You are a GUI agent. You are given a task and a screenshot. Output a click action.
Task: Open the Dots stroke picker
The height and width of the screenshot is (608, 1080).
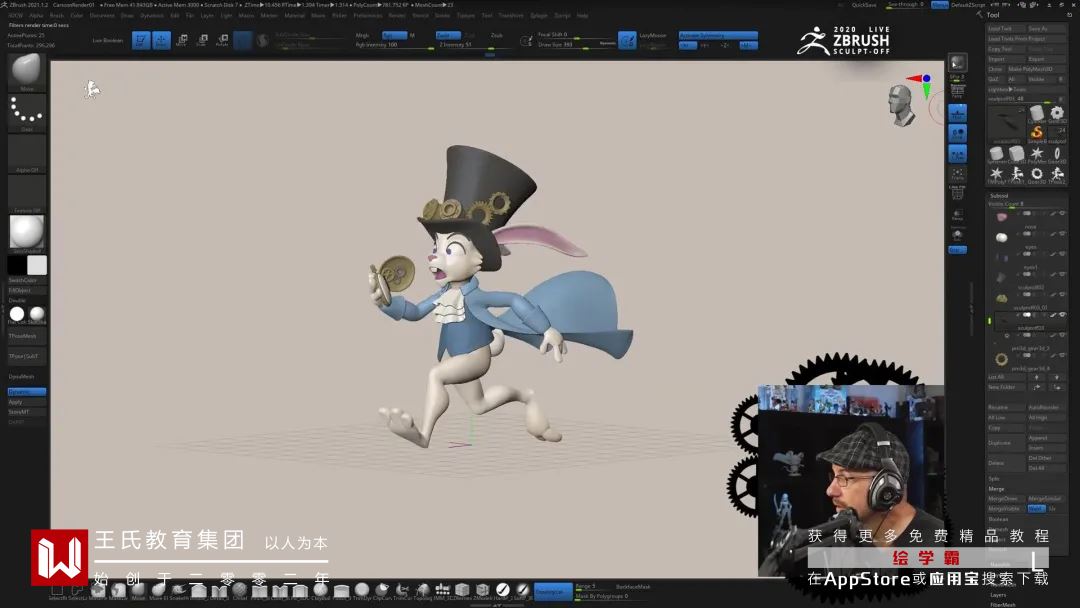26,112
